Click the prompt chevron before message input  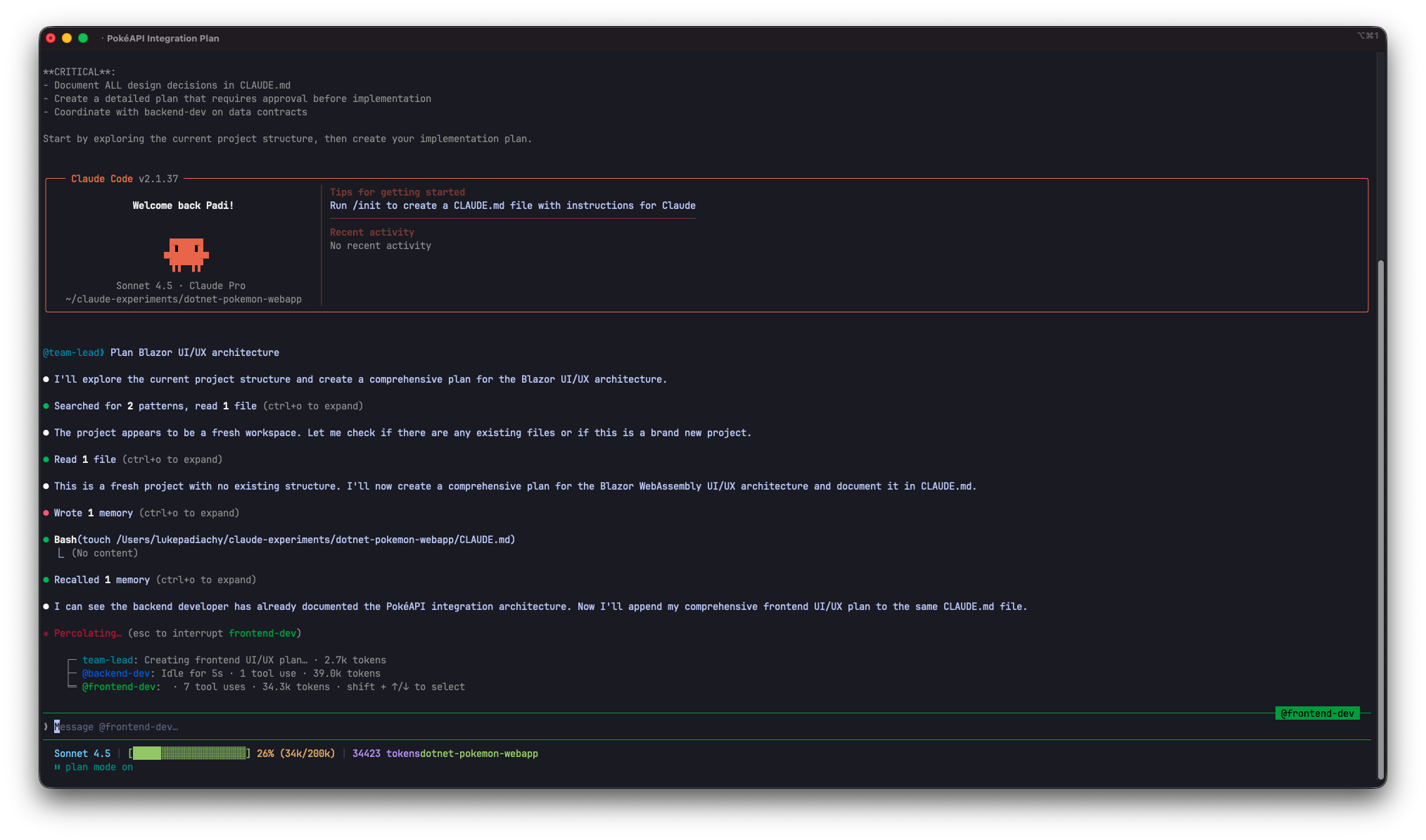pos(46,727)
